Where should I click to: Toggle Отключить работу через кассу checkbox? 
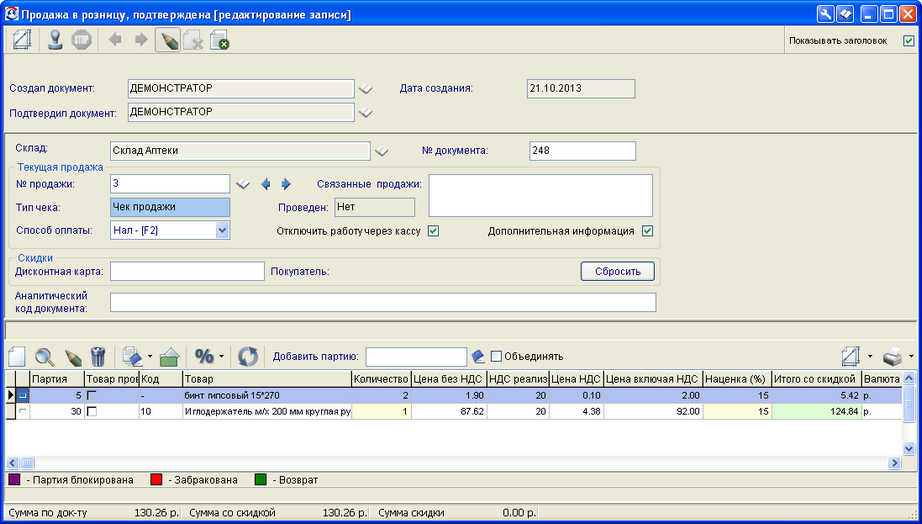click(433, 231)
